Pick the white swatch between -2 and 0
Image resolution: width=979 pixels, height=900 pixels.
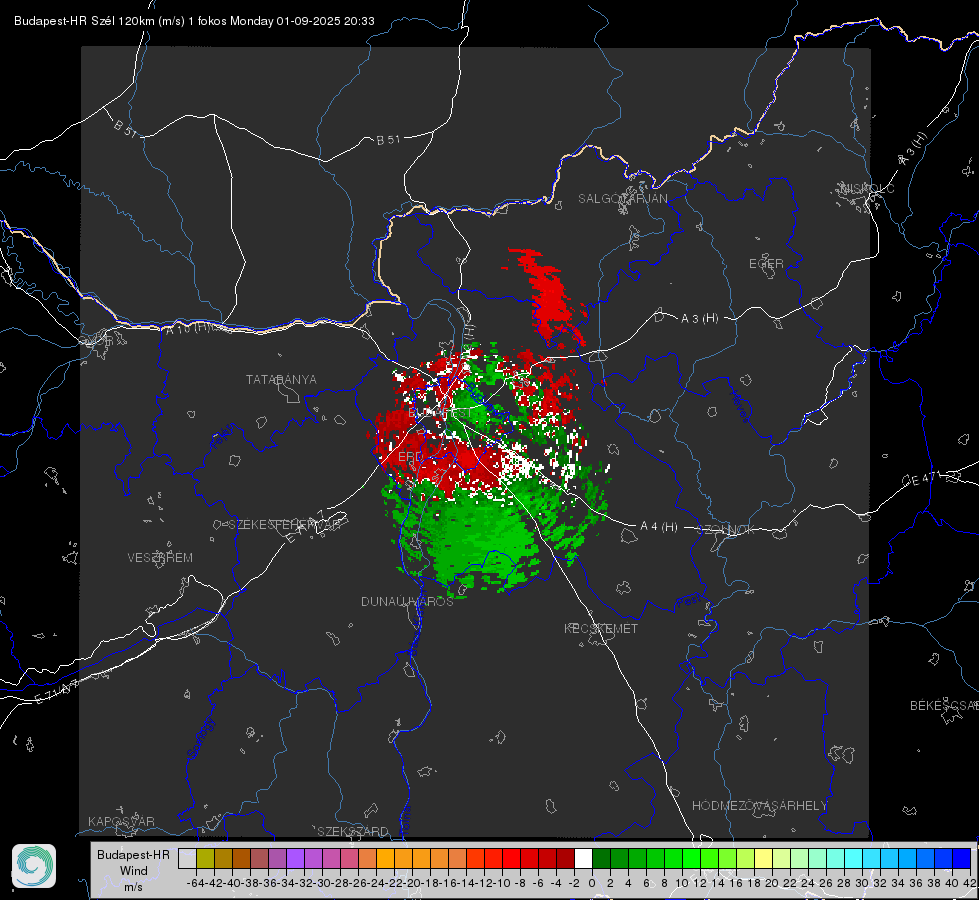(583, 858)
